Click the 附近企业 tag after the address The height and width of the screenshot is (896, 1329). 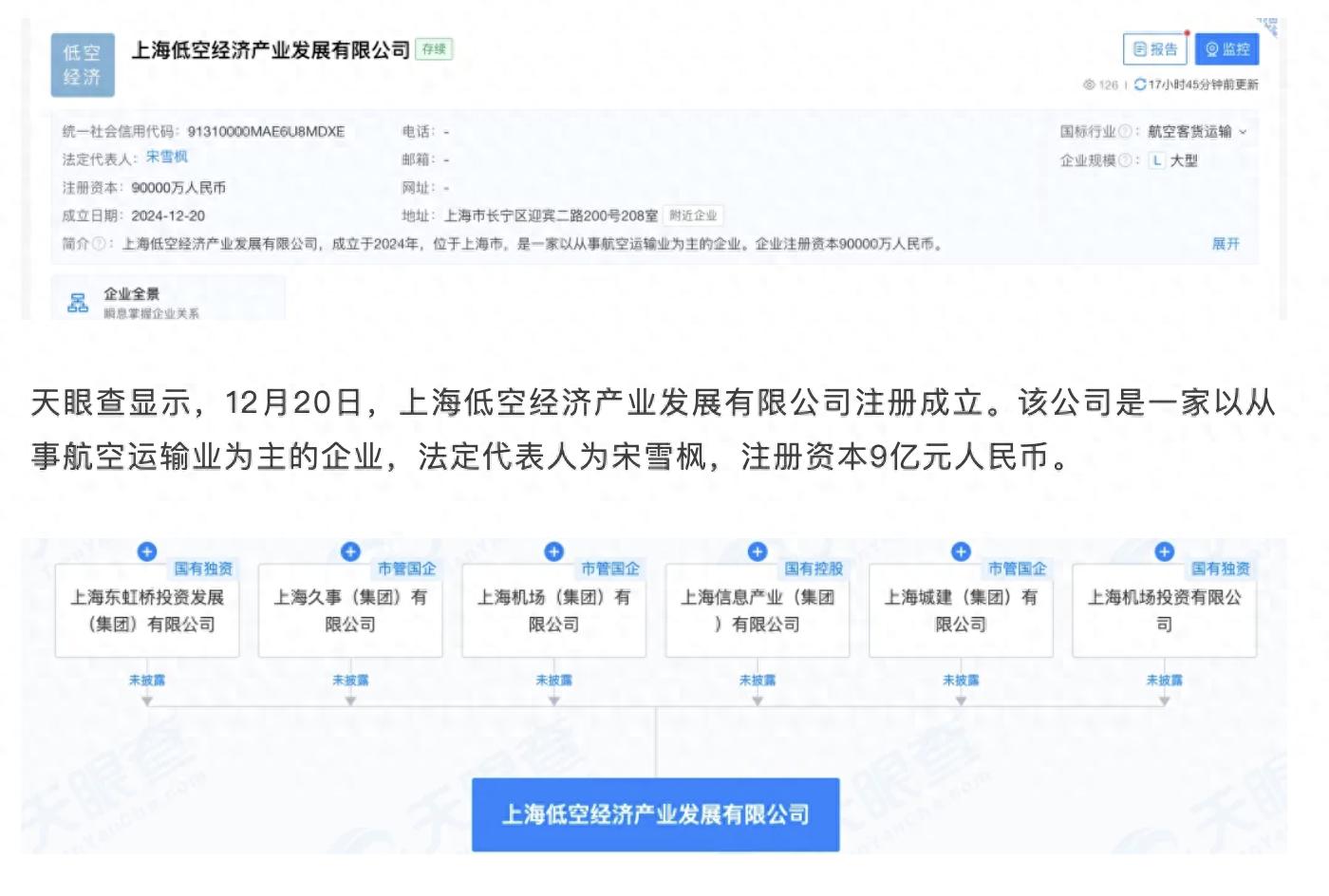point(693,215)
